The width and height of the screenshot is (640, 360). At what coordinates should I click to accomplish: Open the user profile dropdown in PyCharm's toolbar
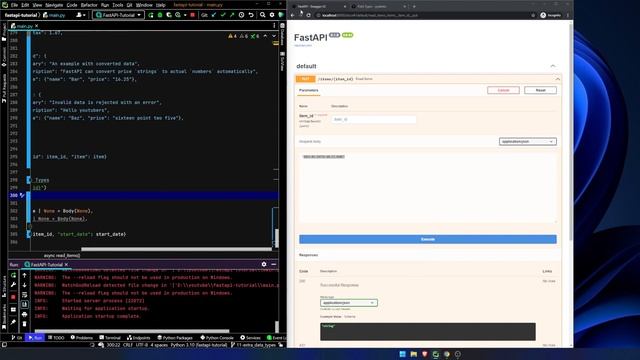tap(81, 15)
